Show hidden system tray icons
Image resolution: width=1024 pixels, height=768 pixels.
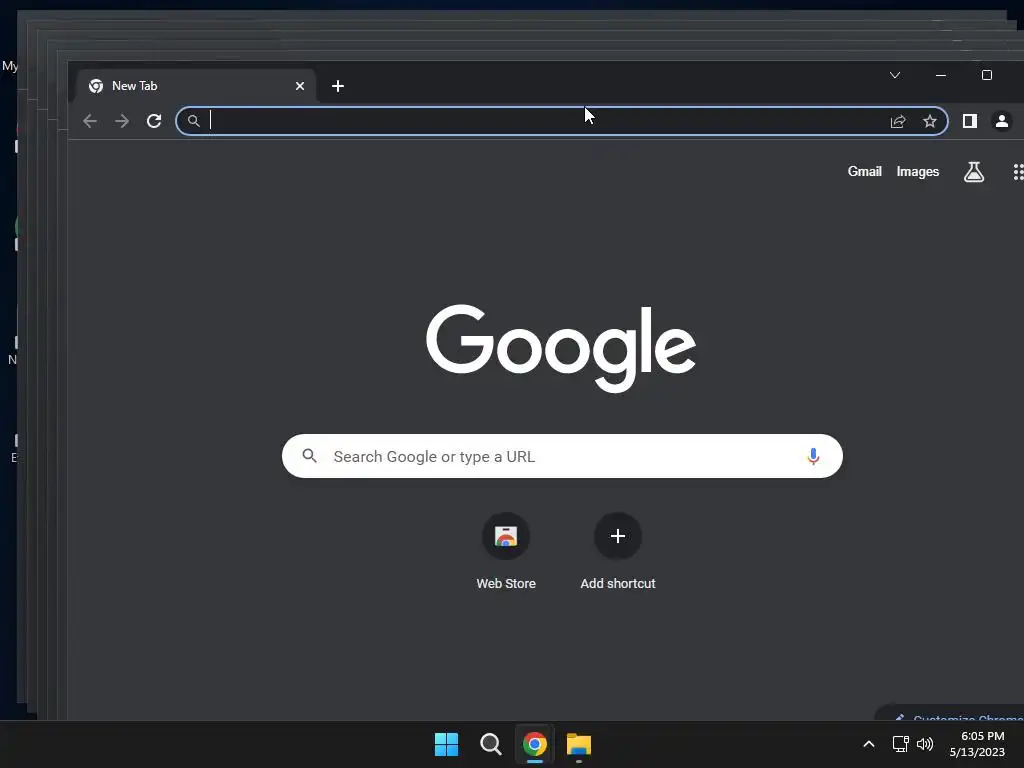click(x=869, y=744)
